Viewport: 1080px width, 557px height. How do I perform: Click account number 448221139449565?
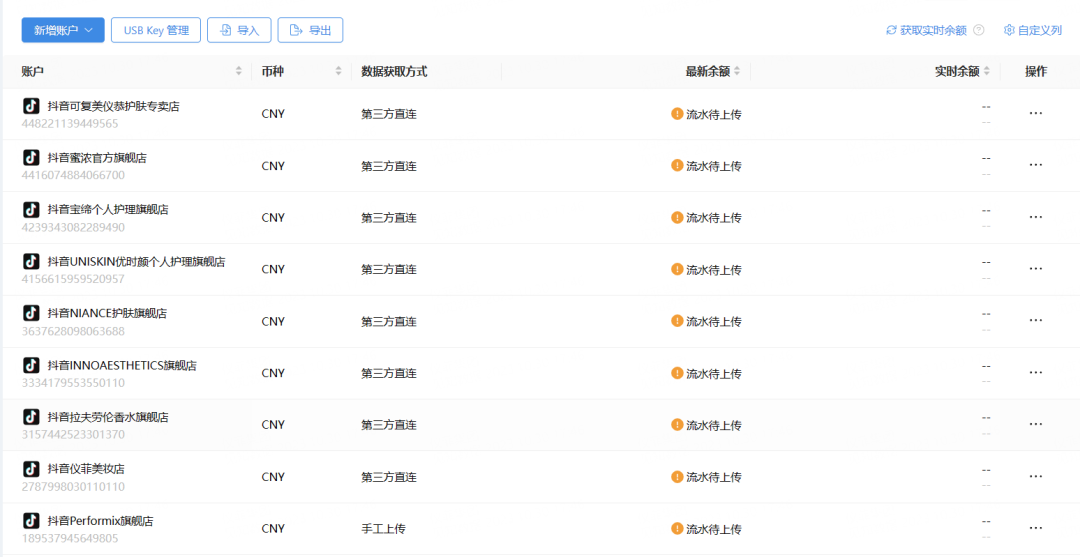click(70, 124)
